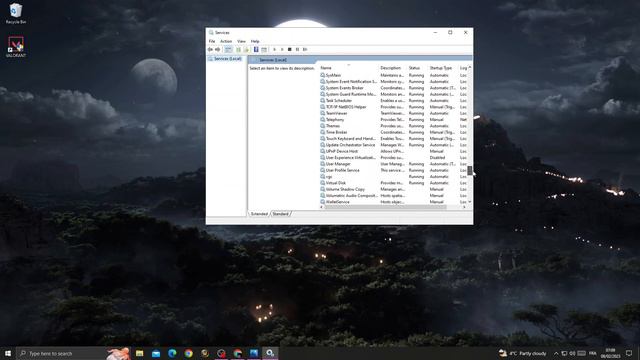The width and height of the screenshot is (640, 360).
Task: Select the User Manager service
Action: (393, 164)
